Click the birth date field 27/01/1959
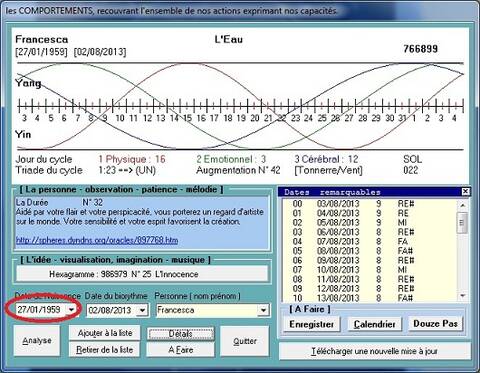The image size is (480, 373). [41, 310]
